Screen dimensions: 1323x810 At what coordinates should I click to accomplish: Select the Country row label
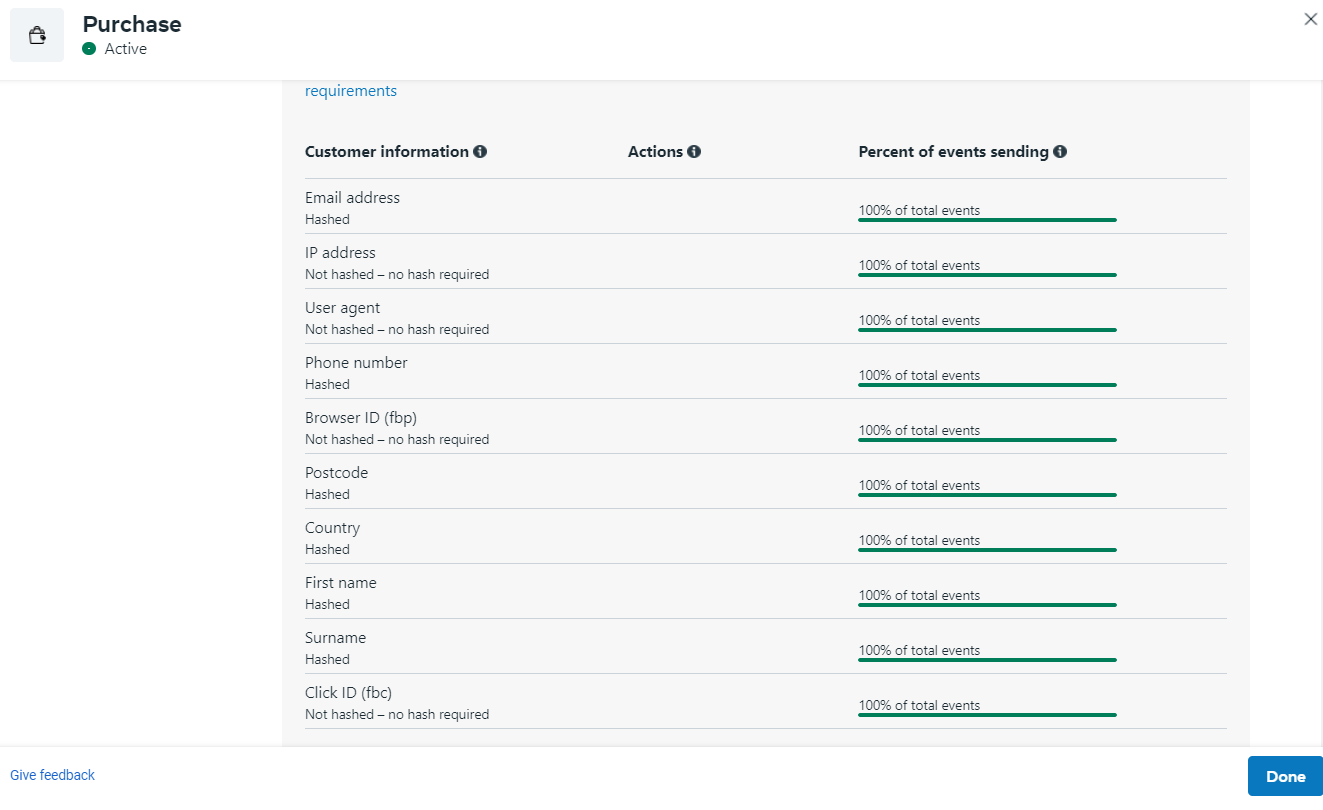click(x=332, y=528)
